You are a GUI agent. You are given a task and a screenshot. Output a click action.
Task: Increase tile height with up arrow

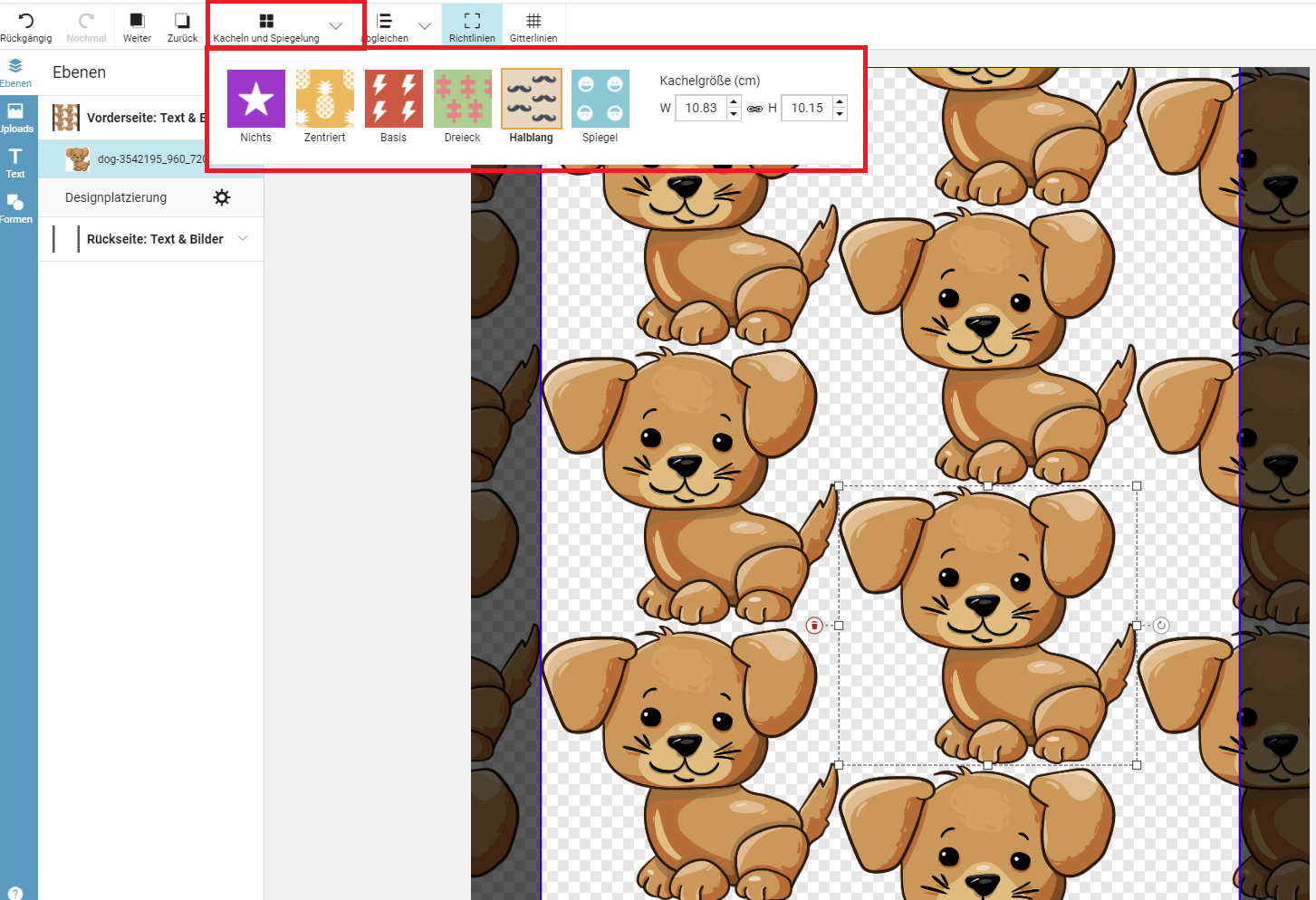(x=840, y=101)
